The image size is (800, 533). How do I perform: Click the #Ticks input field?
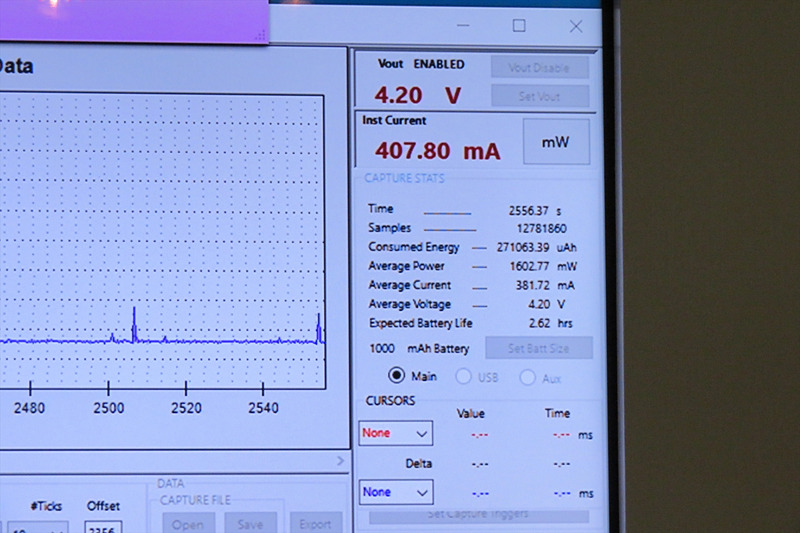click(x=37, y=528)
